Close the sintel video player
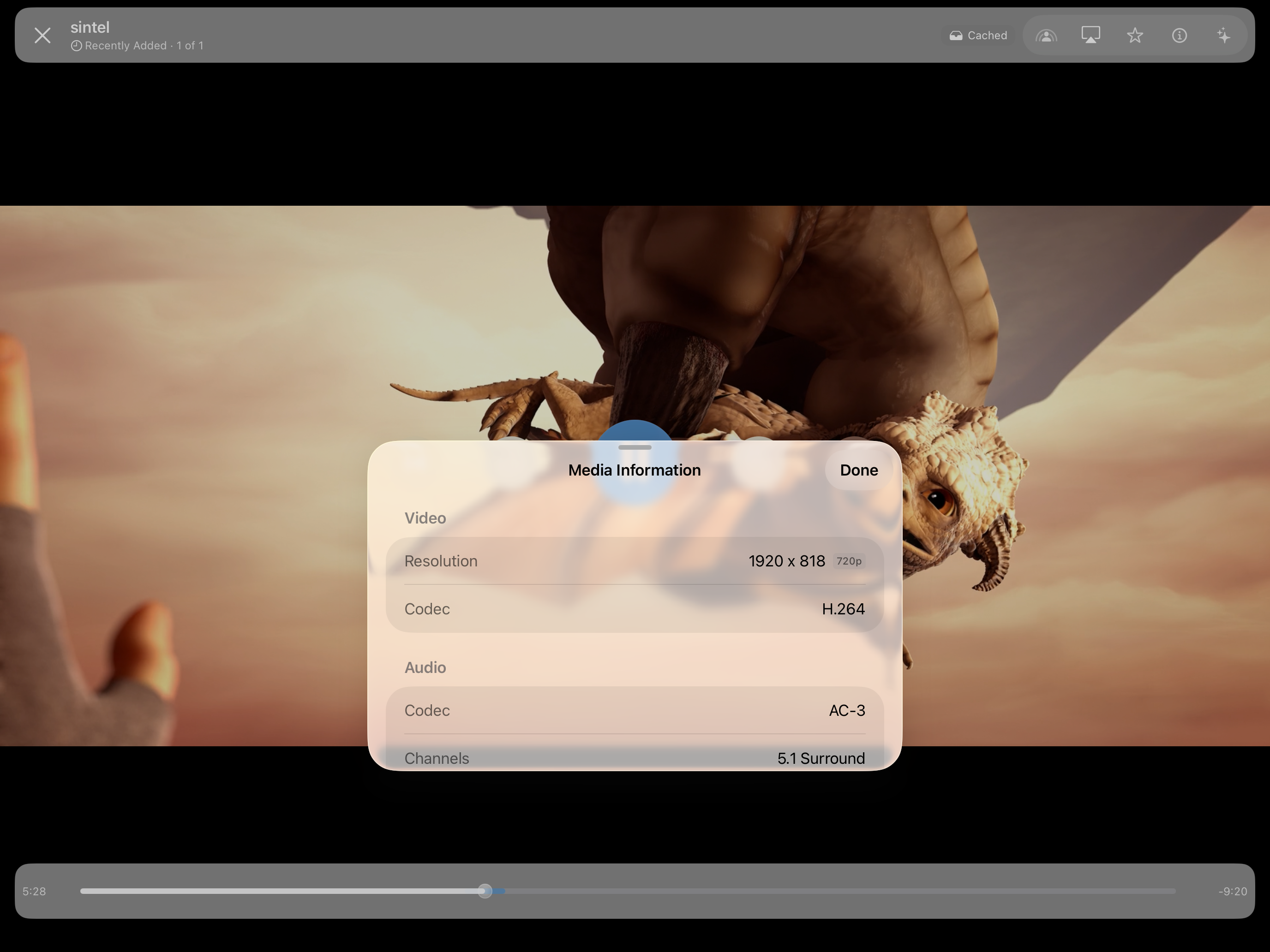1270x952 pixels. coord(42,36)
